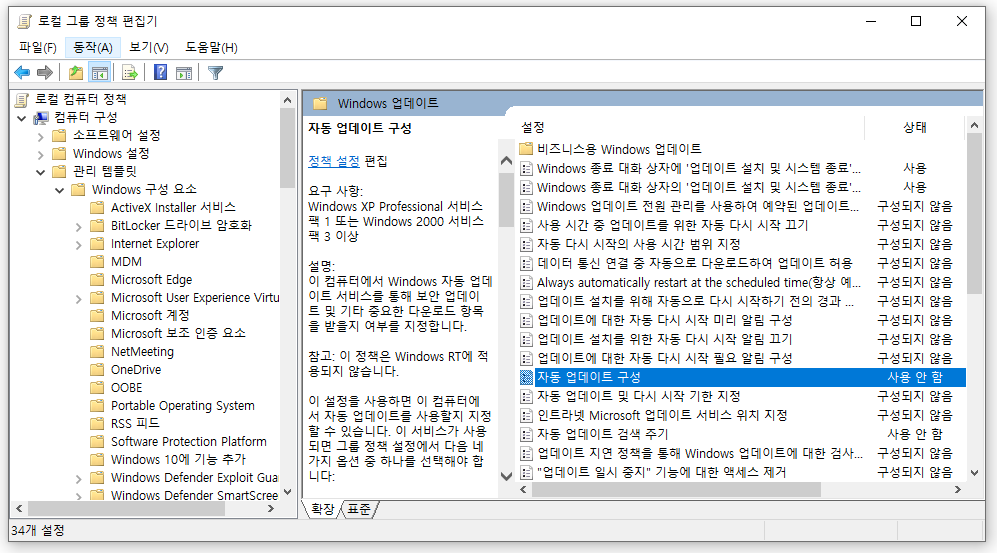997x553 pixels.
Task: Click the 로컬 컴퓨터 정책 policy icon
Action: 22,100
